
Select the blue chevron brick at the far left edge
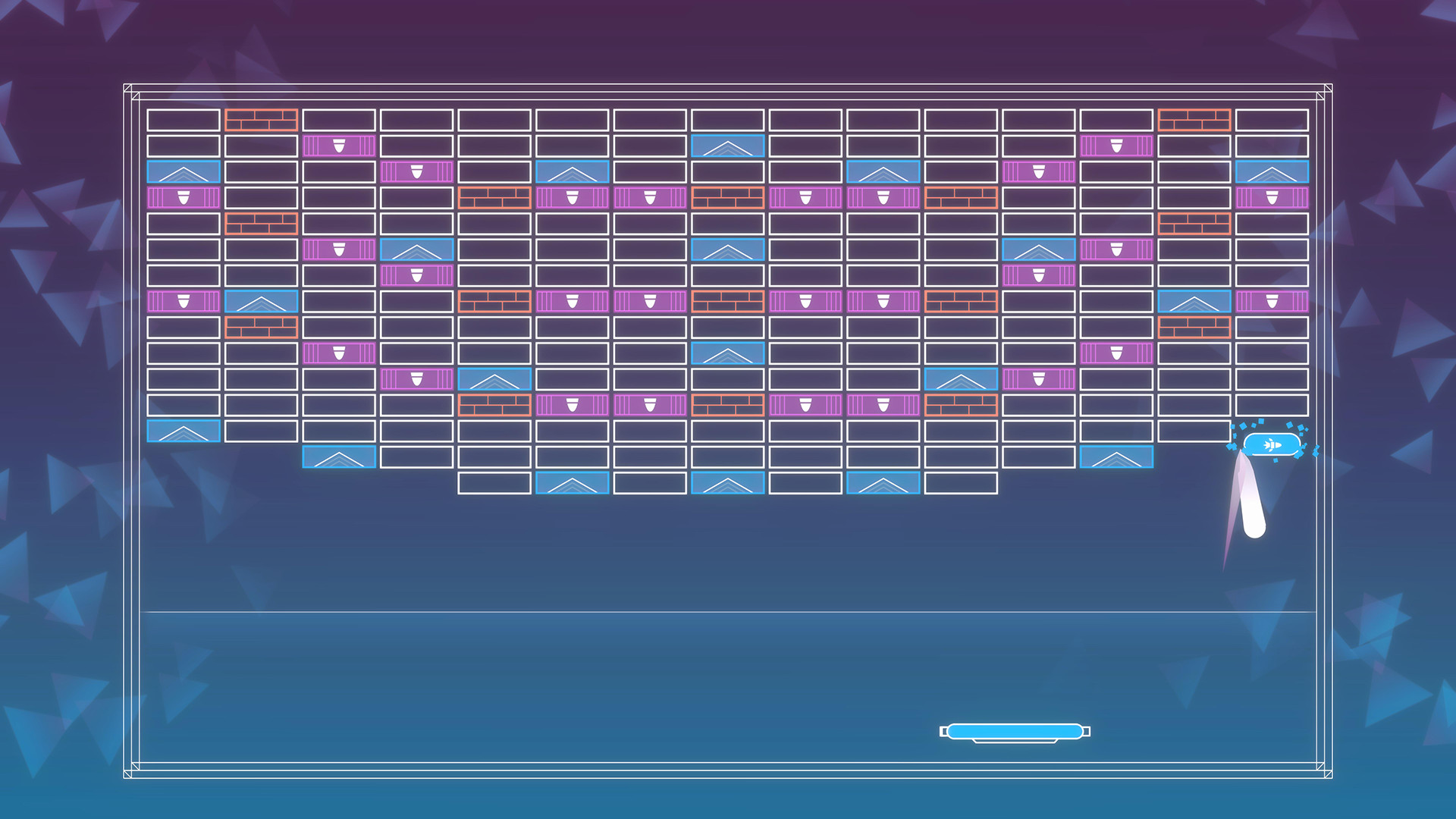point(183,172)
